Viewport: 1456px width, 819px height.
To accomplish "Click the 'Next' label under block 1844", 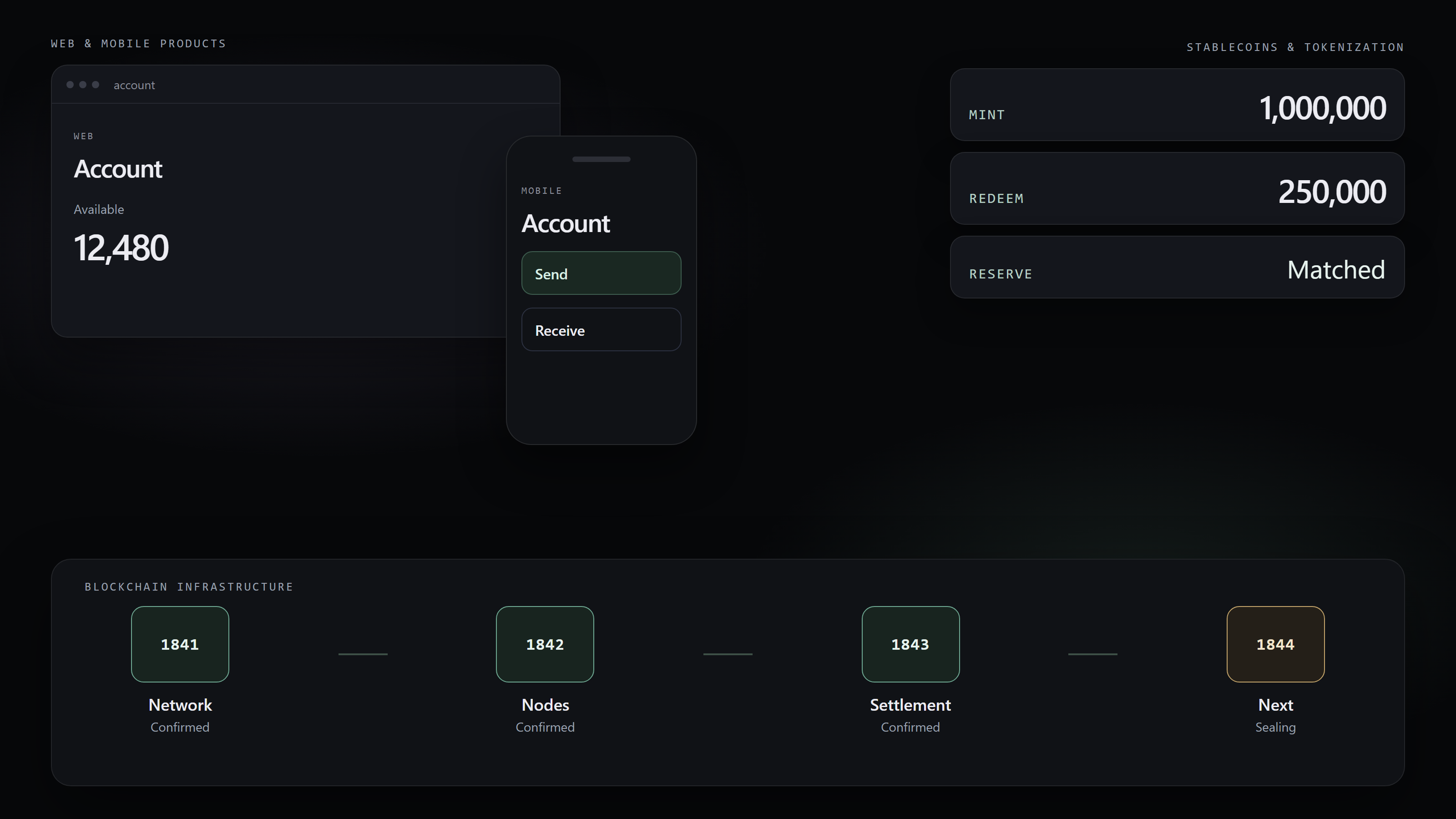I will pos(1275,705).
